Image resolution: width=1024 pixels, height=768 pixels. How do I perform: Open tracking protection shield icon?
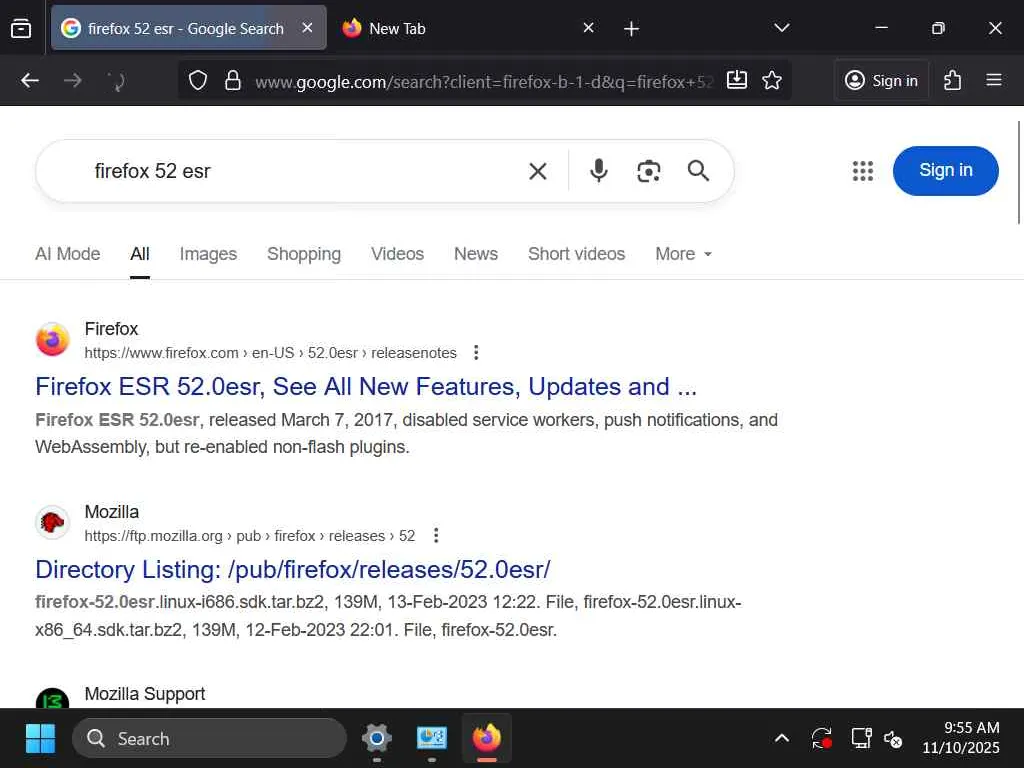coord(198,80)
